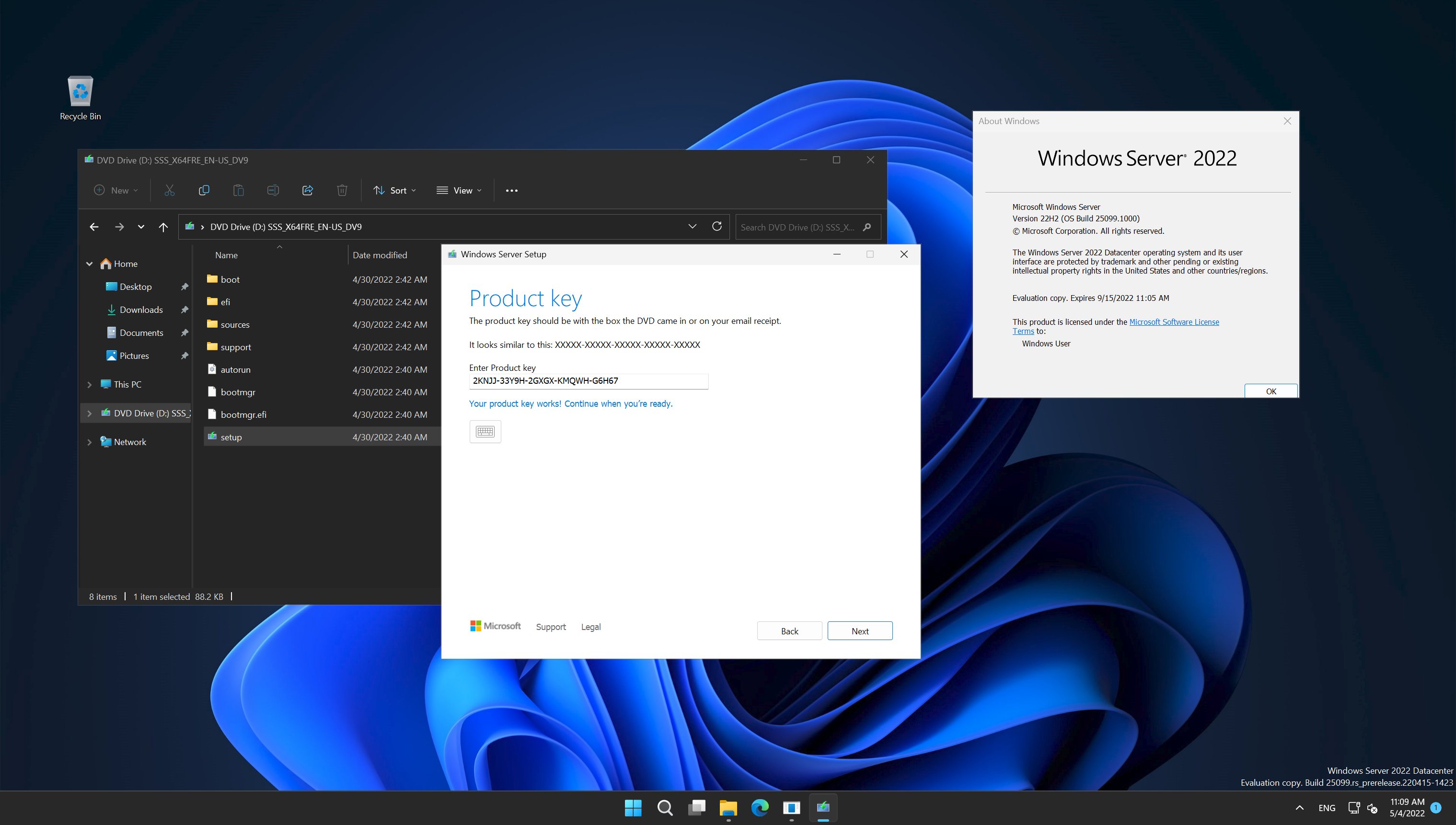Open Microsoft Edge from the taskbar

click(760, 807)
